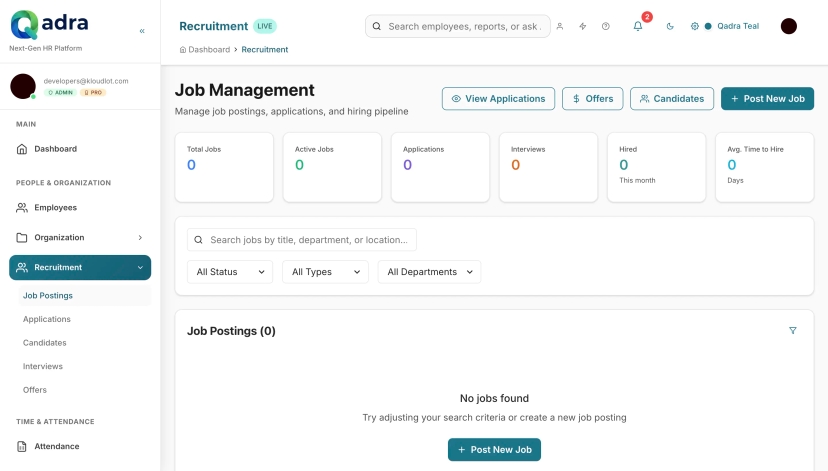Select Employees in the sidebar
Screen dimensions: 828x471
pos(55,208)
